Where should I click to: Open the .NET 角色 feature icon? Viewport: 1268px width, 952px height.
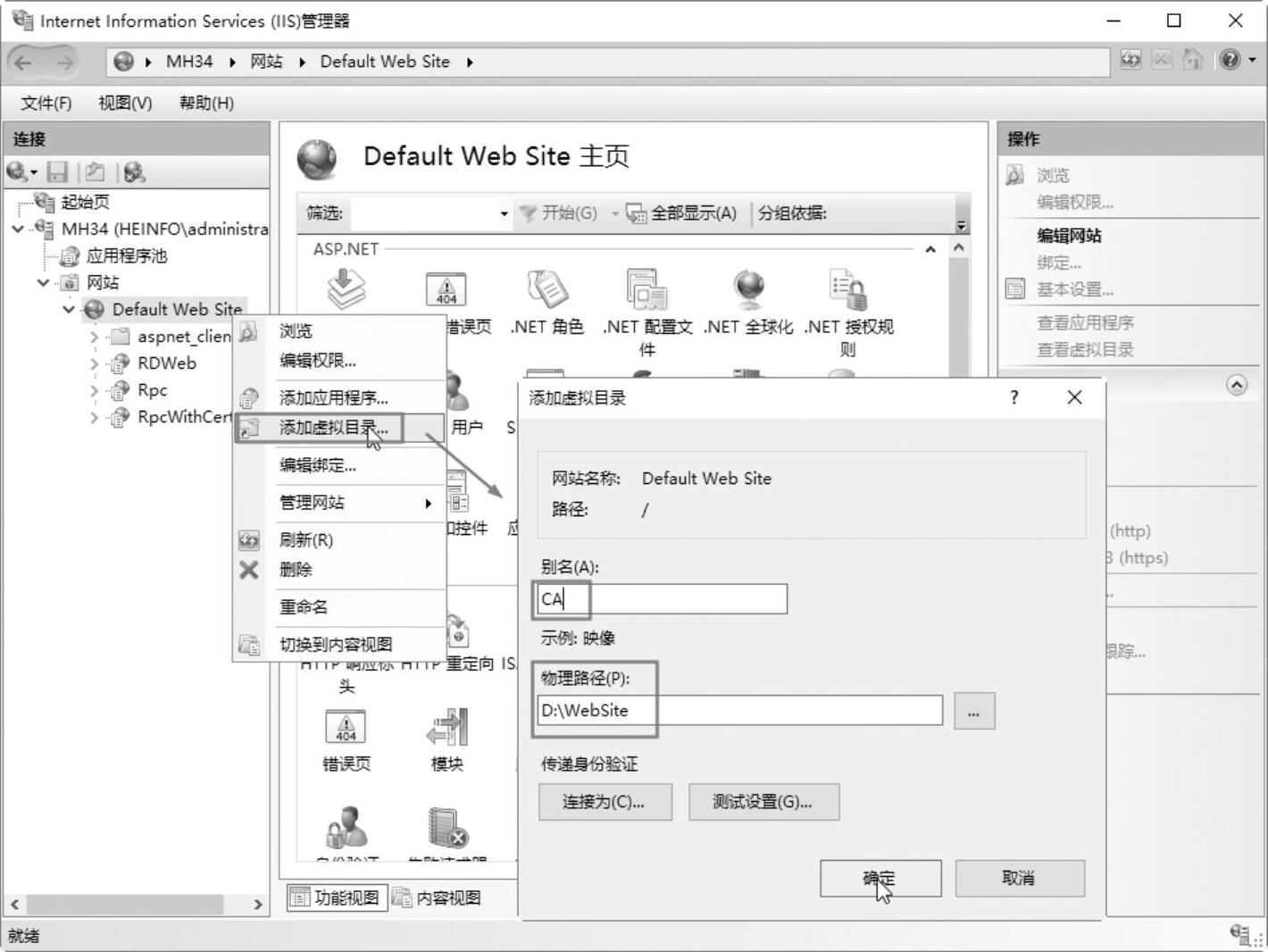[x=546, y=291]
